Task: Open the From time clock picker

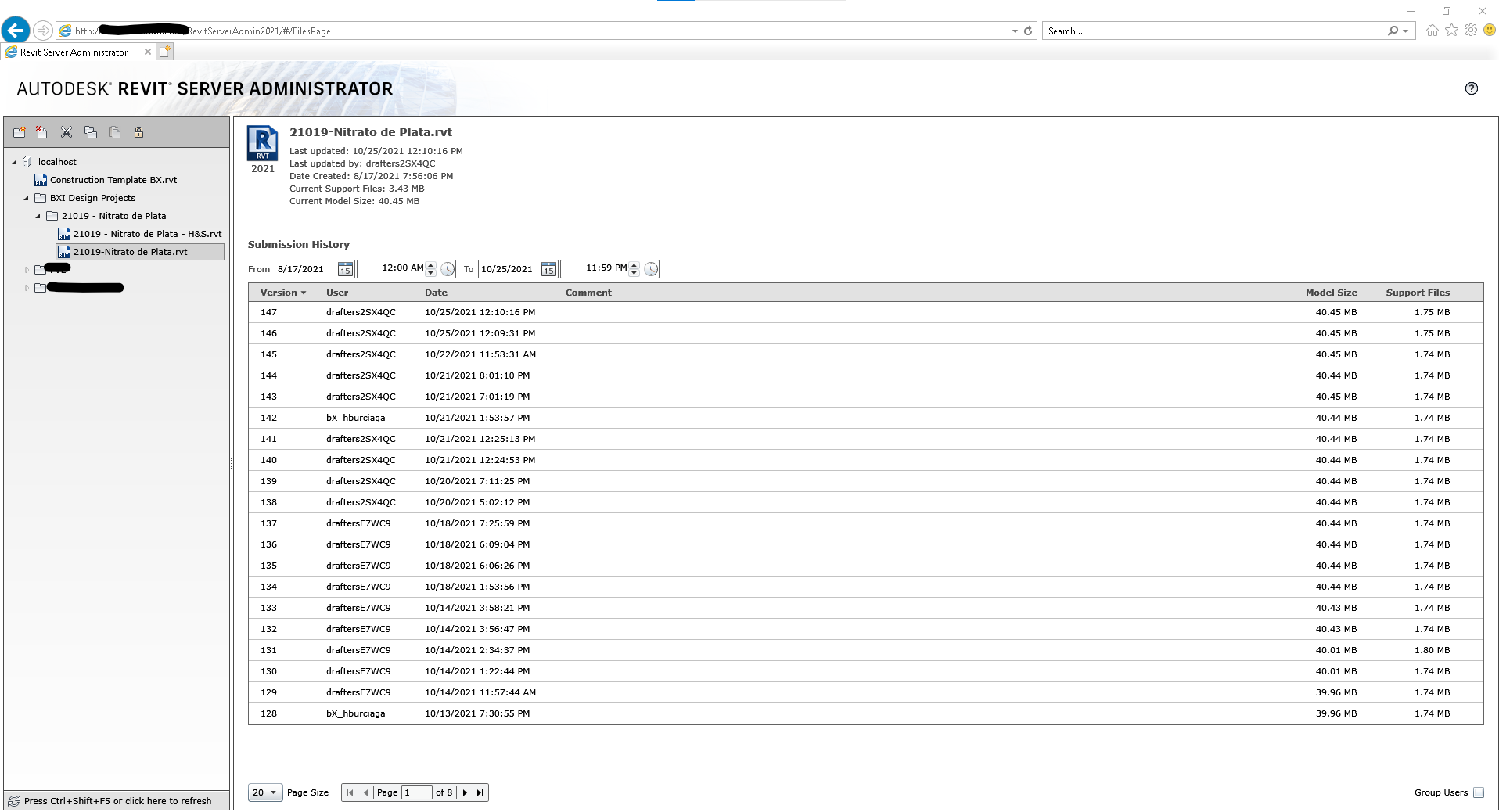Action: 448,269
